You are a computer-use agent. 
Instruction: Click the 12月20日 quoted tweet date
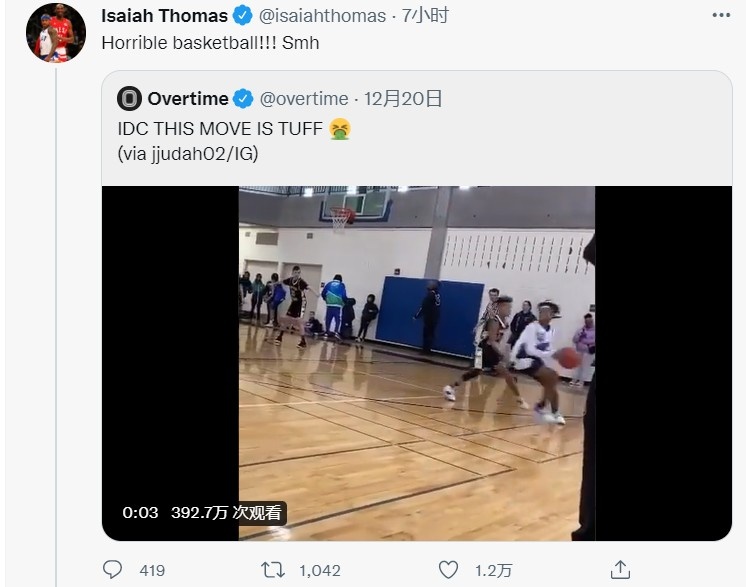click(402, 99)
